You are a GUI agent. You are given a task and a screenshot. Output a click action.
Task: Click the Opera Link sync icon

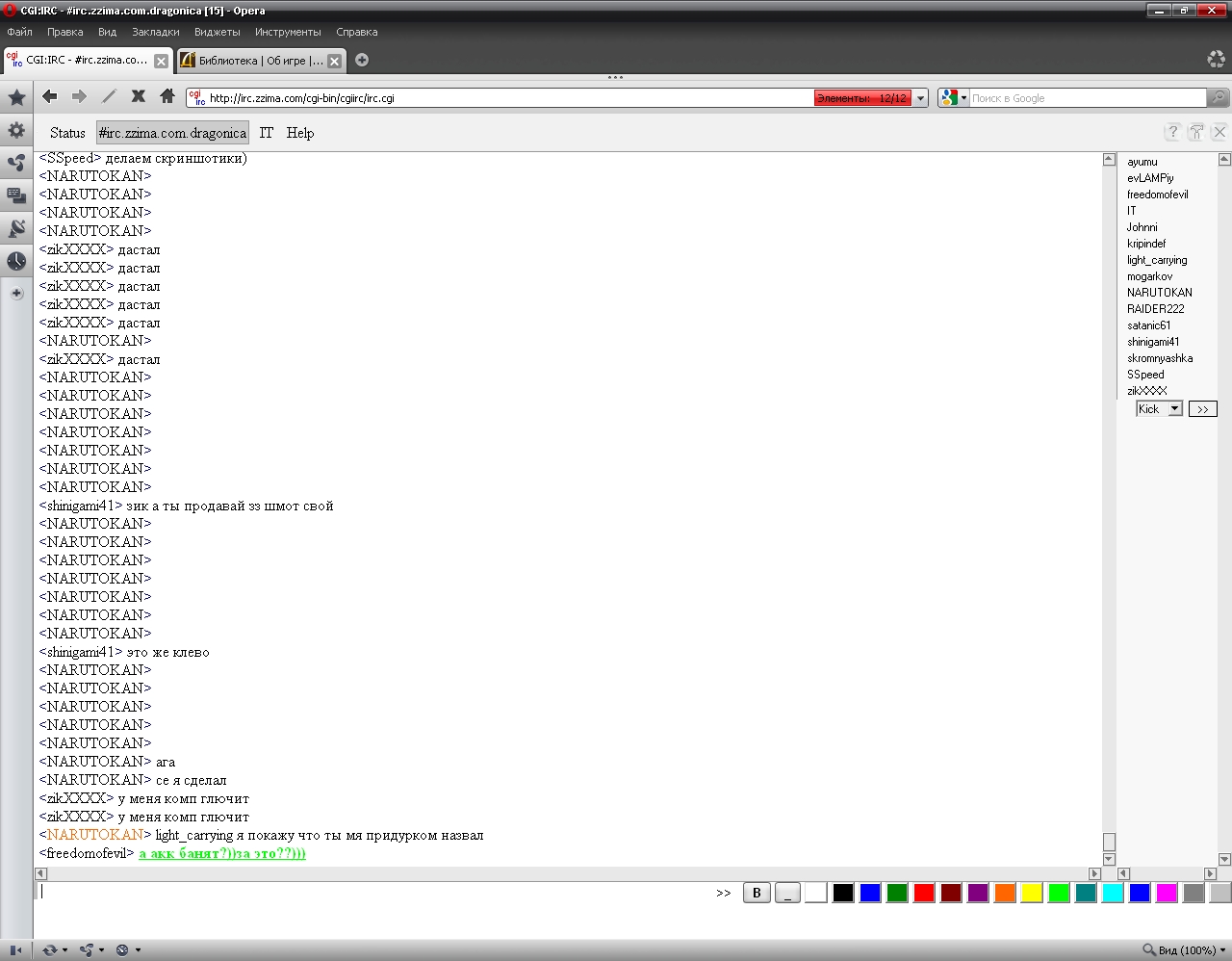point(50,950)
